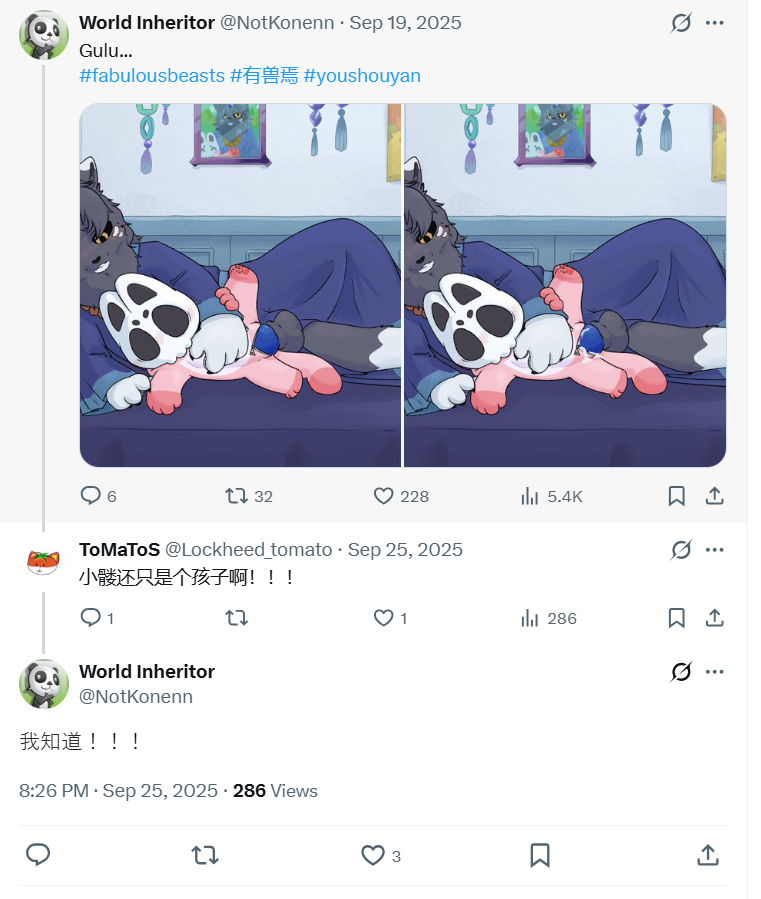Open the right artwork image
The width and height of the screenshot is (761, 899).
[565, 285]
